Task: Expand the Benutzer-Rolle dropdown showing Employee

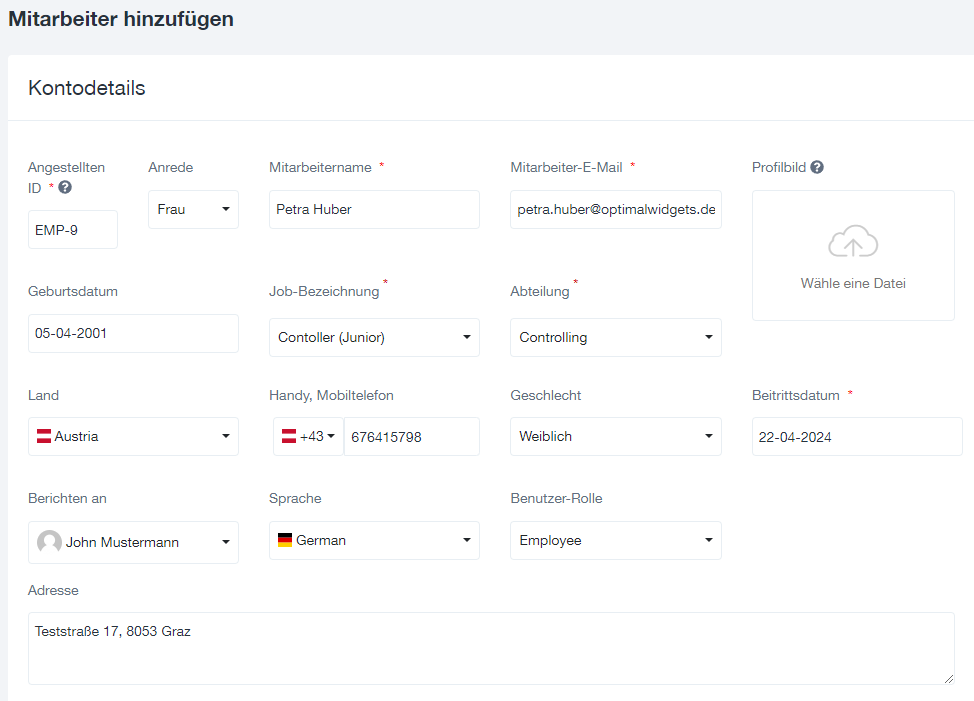Action: tap(616, 540)
